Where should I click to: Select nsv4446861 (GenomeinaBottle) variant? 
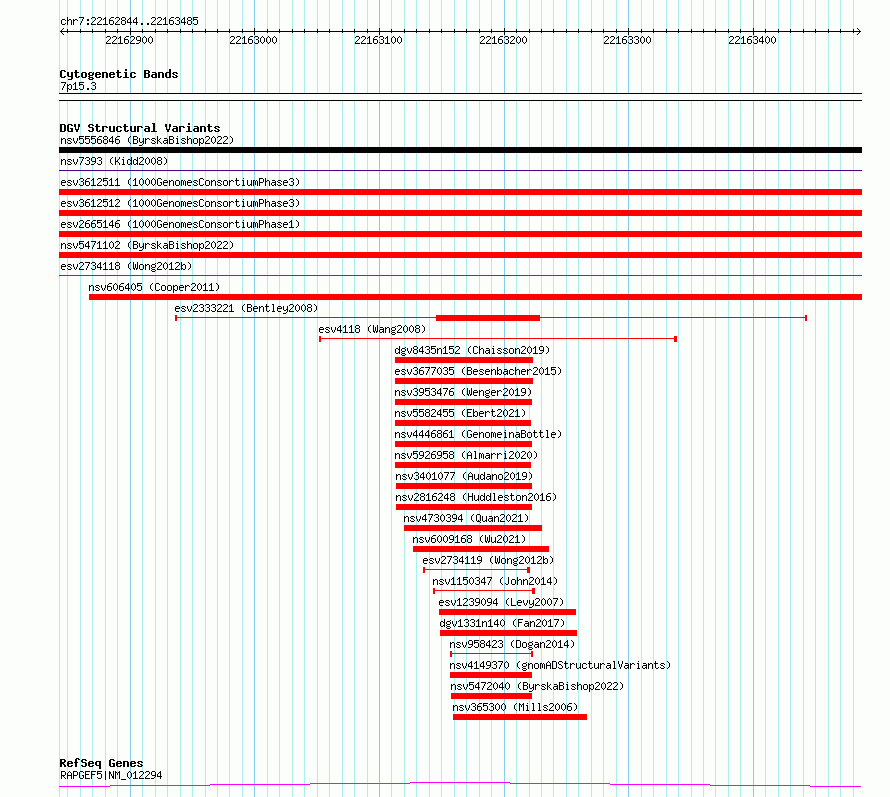click(x=478, y=434)
